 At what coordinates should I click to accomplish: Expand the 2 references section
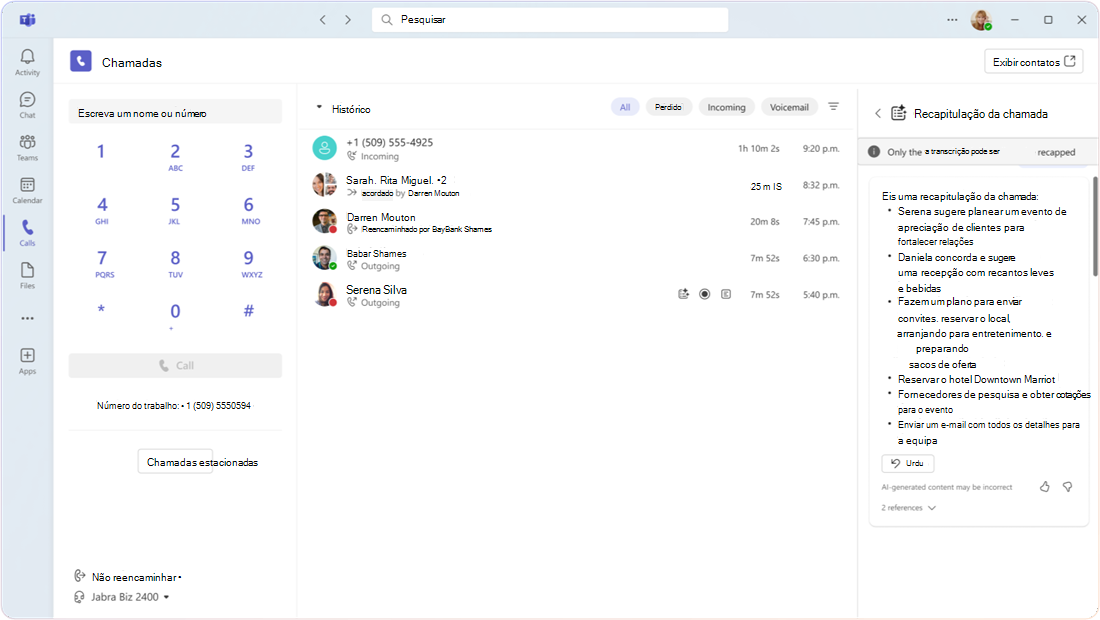point(908,508)
